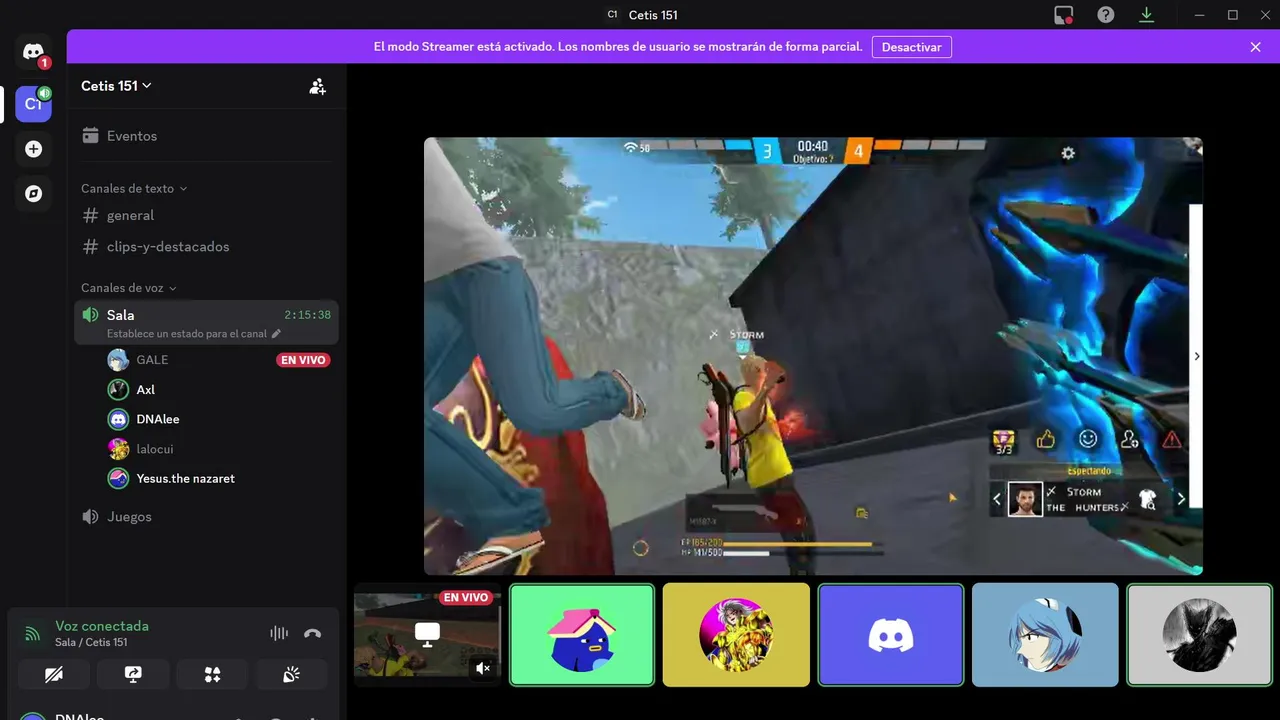Select the EN VIVO stream thumbnail
The width and height of the screenshot is (1280, 720).
point(427,635)
